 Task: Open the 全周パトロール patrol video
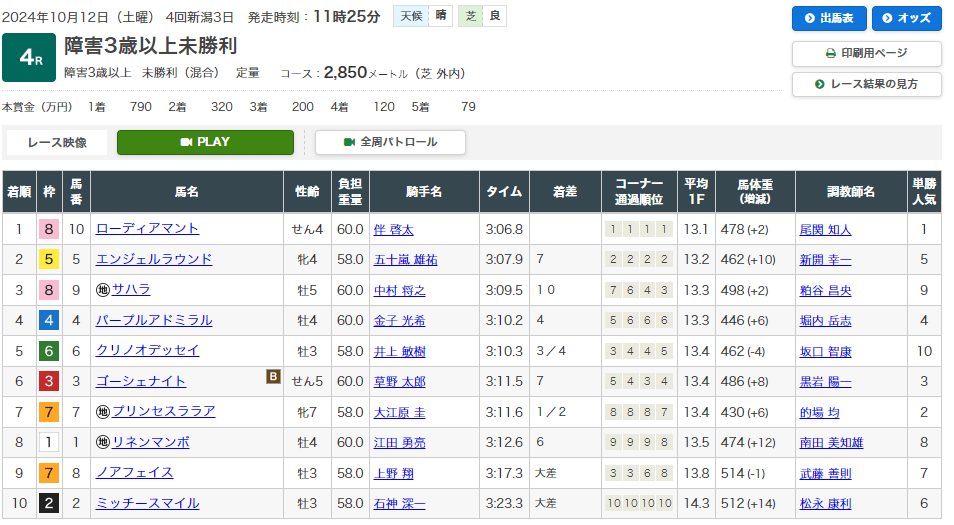point(390,142)
